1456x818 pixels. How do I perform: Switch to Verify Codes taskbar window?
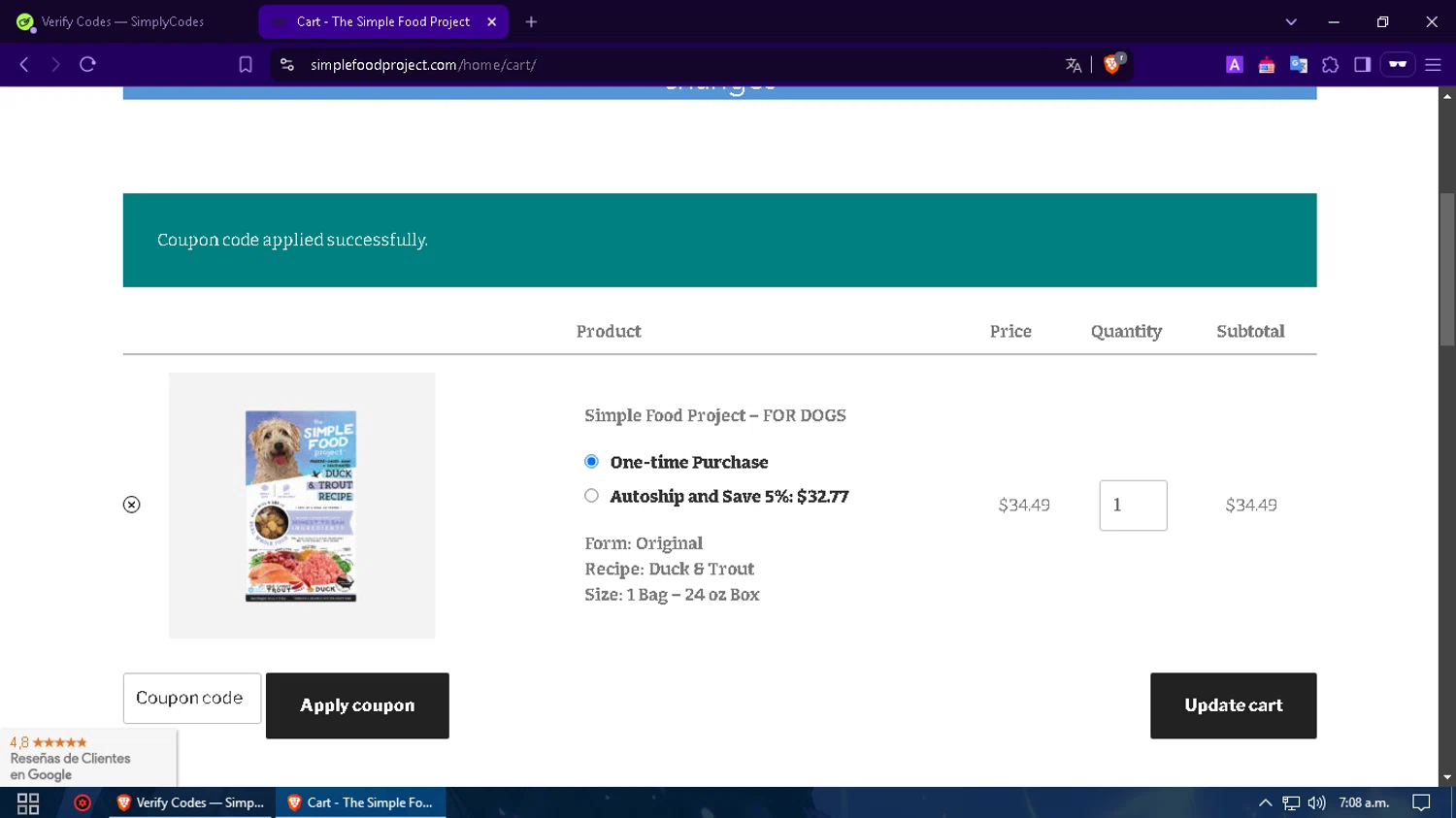[190, 803]
